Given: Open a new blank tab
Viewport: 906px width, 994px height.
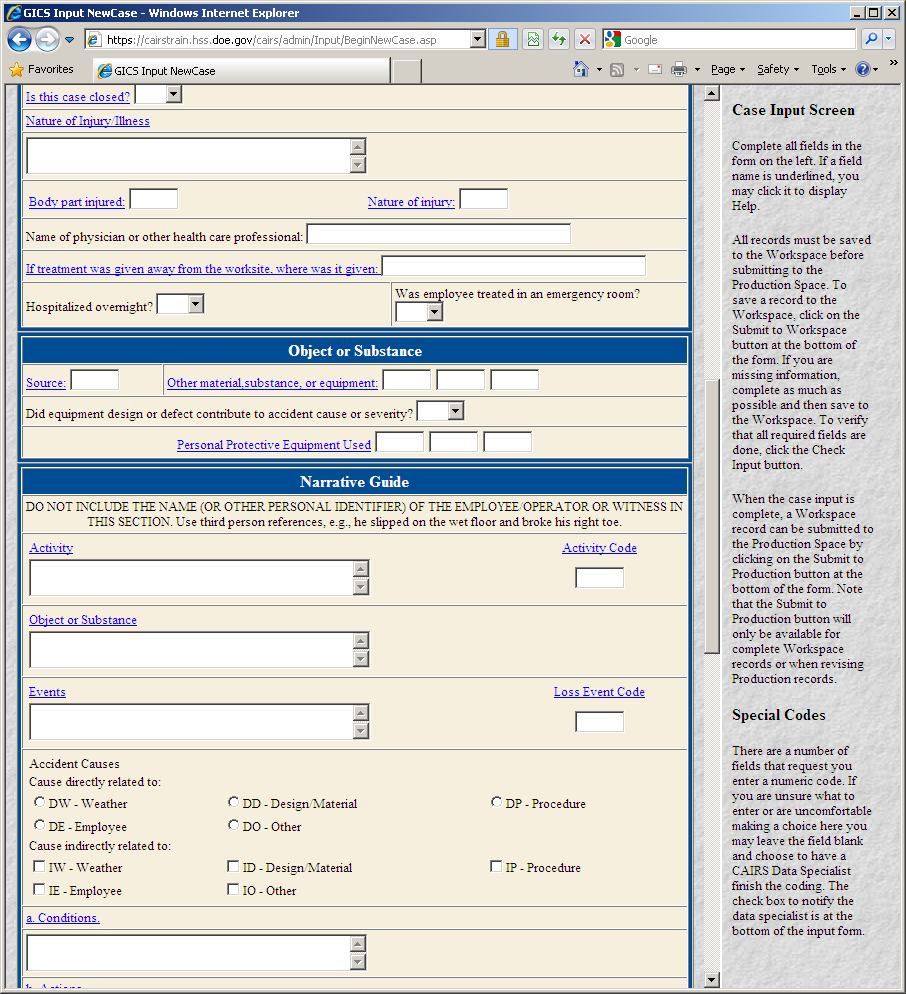Looking at the screenshot, I should tap(406, 71).
